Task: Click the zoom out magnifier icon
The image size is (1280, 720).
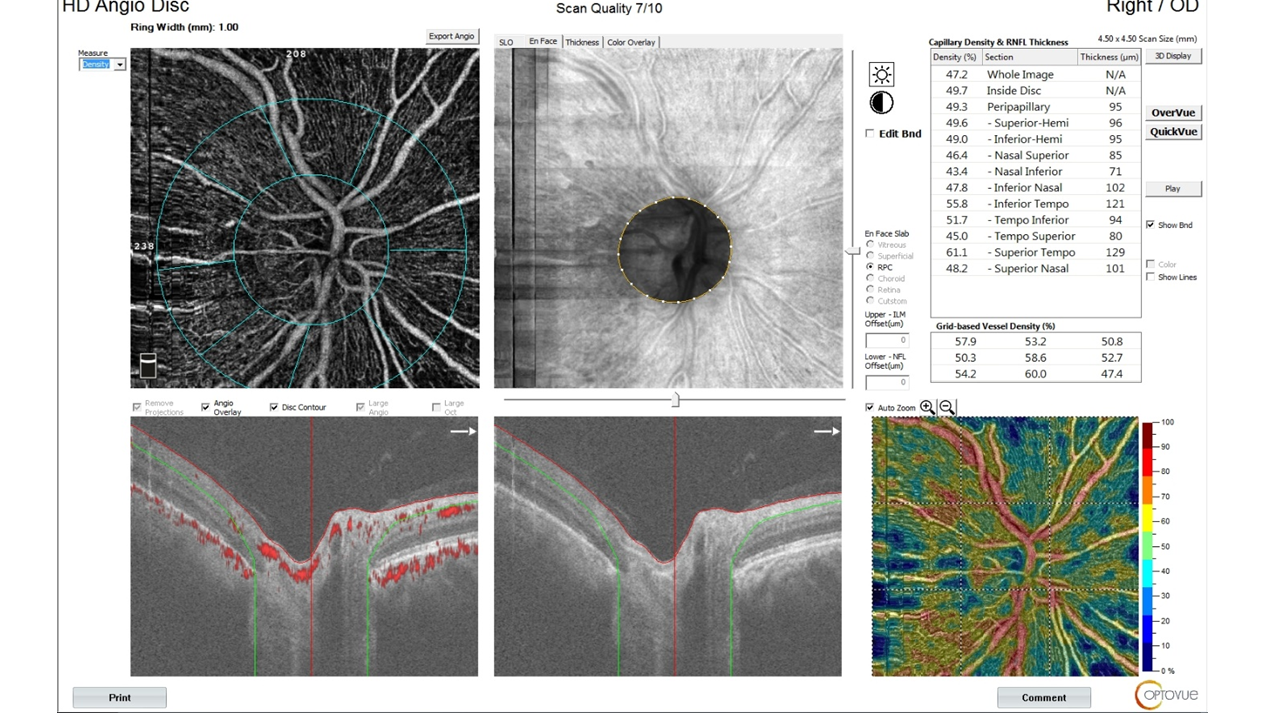Action: click(x=946, y=407)
